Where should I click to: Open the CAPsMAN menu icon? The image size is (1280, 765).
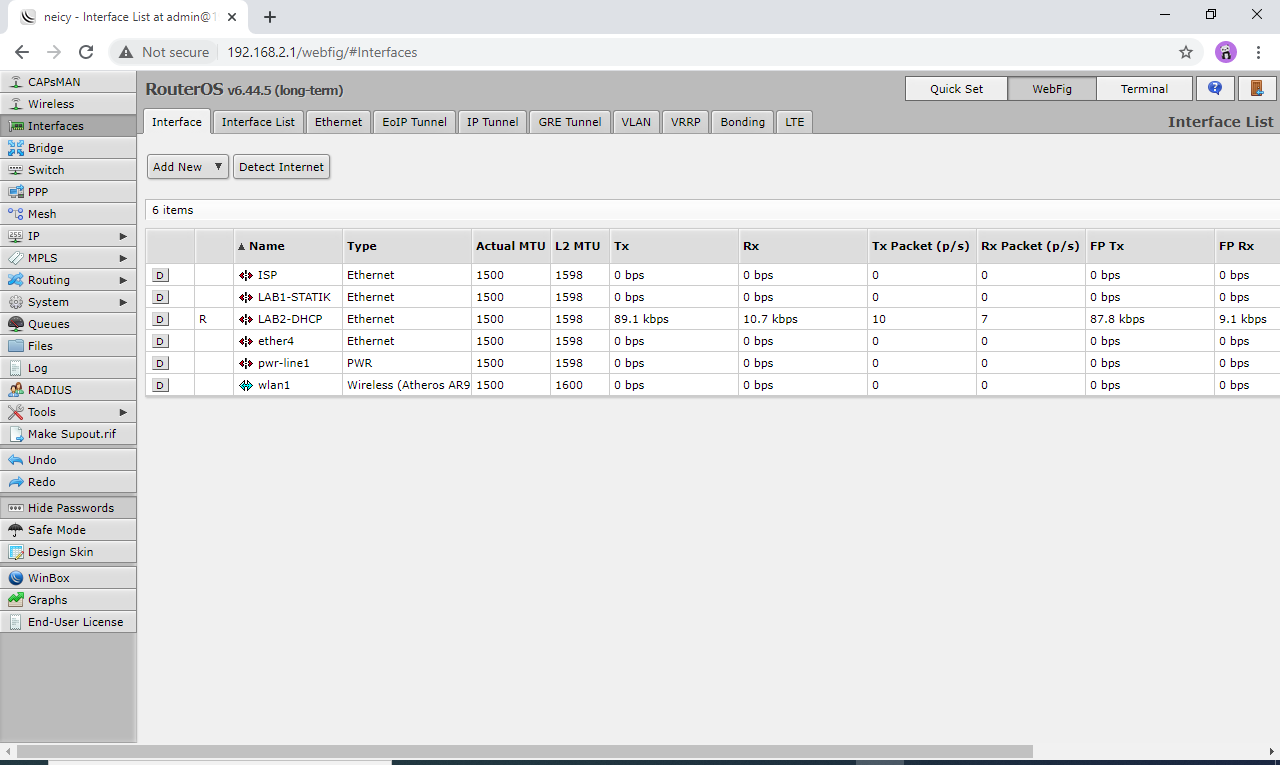point(16,82)
